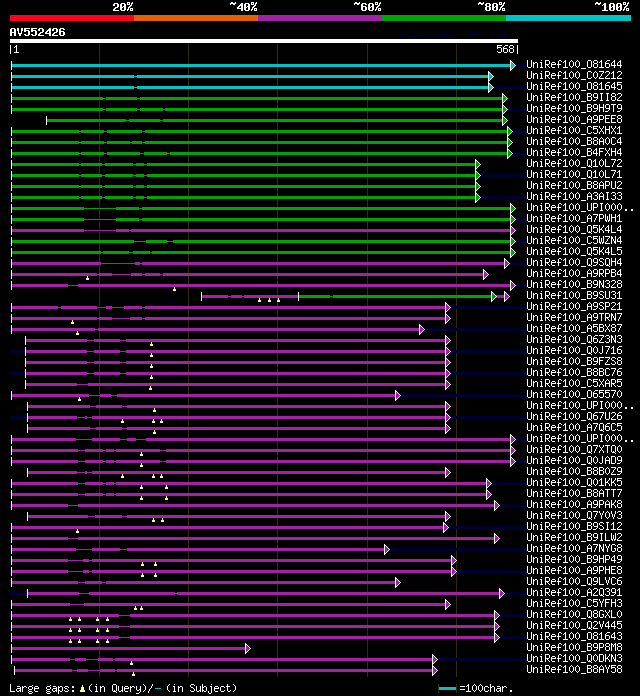Open hit UniRef100 ending in 81645
This screenshot has height=696, width=640.
pyautogui.click(x=574, y=86)
